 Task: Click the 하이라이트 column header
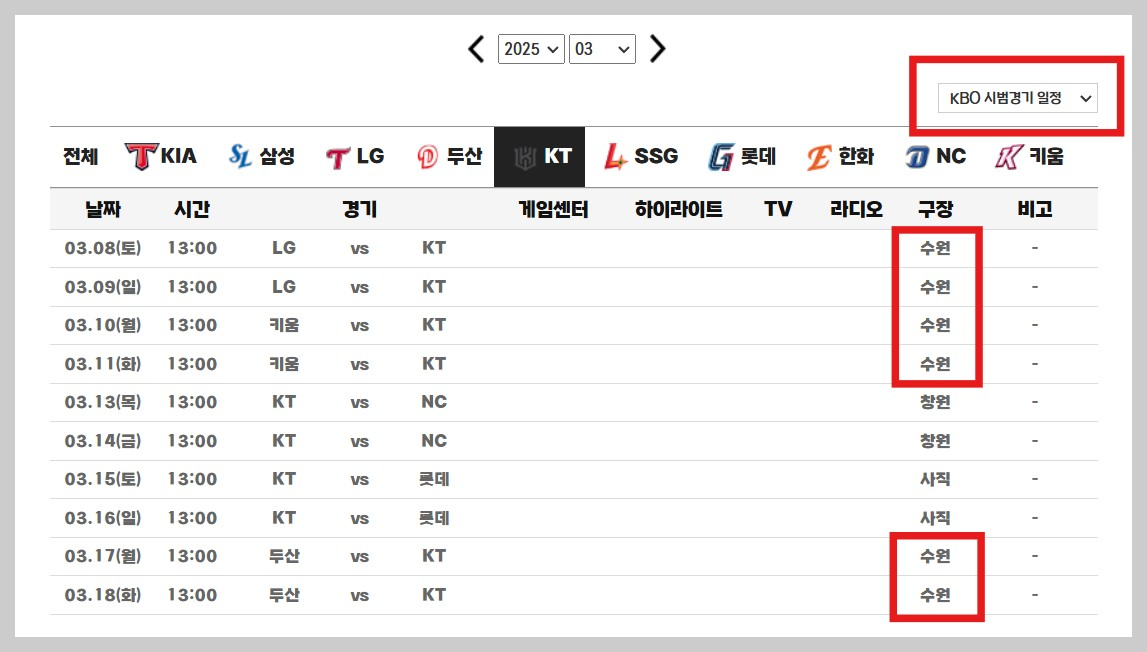pyautogui.click(x=675, y=208)
